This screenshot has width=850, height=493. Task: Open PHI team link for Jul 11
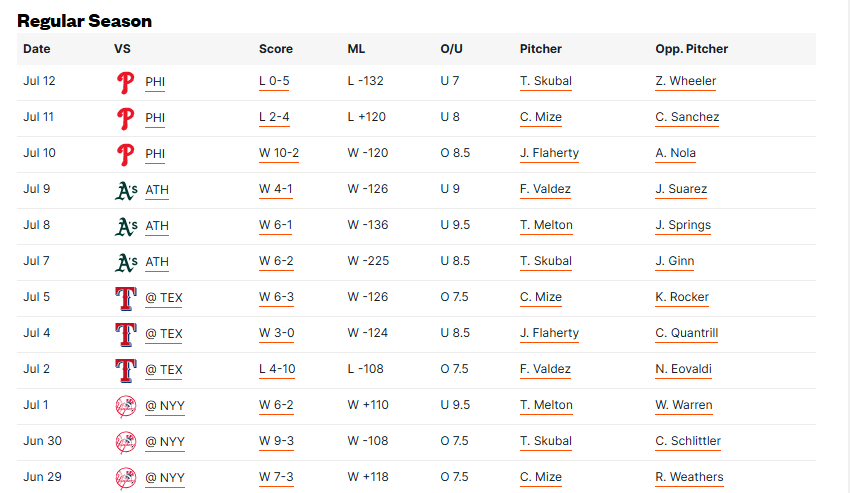[x=155, y=118]
